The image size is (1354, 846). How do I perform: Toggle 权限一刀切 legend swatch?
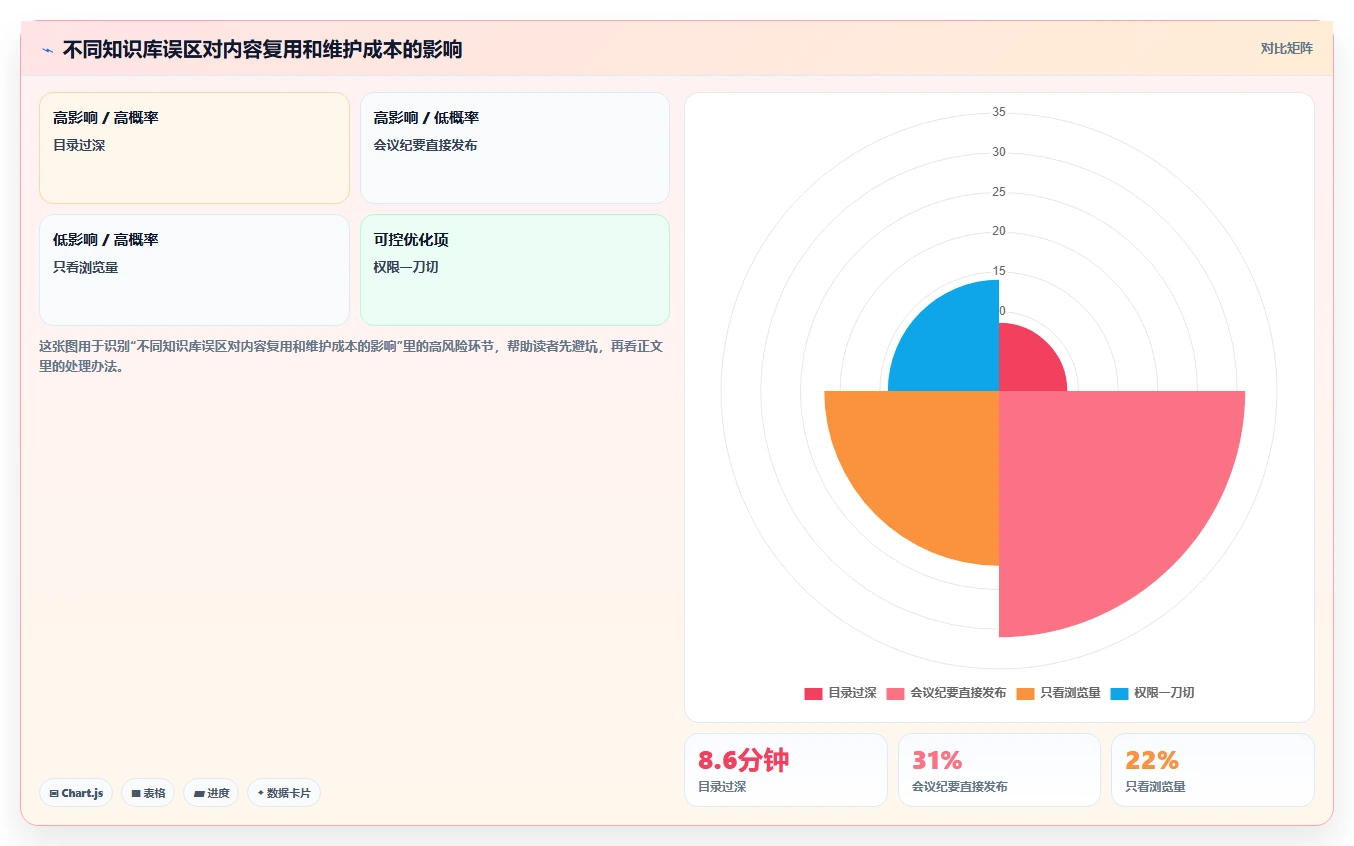pos(1119,693)
